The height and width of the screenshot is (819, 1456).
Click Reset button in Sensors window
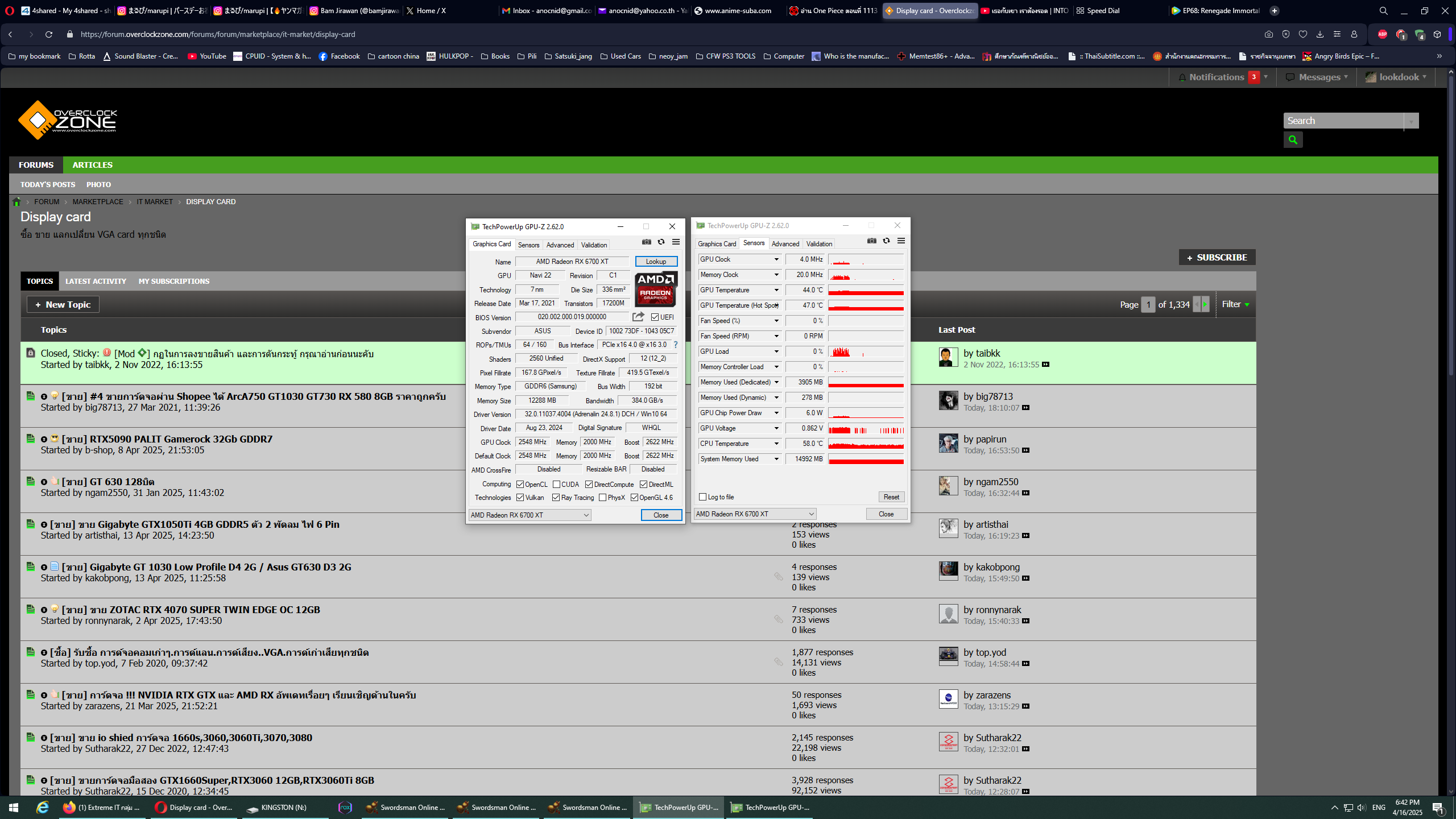click(891, 497)
